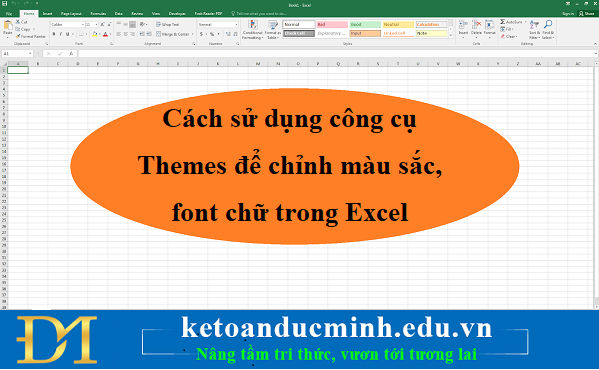Apply the Bad cell style
The width and height of the screenshot is (599, 370).
[332, 24]
